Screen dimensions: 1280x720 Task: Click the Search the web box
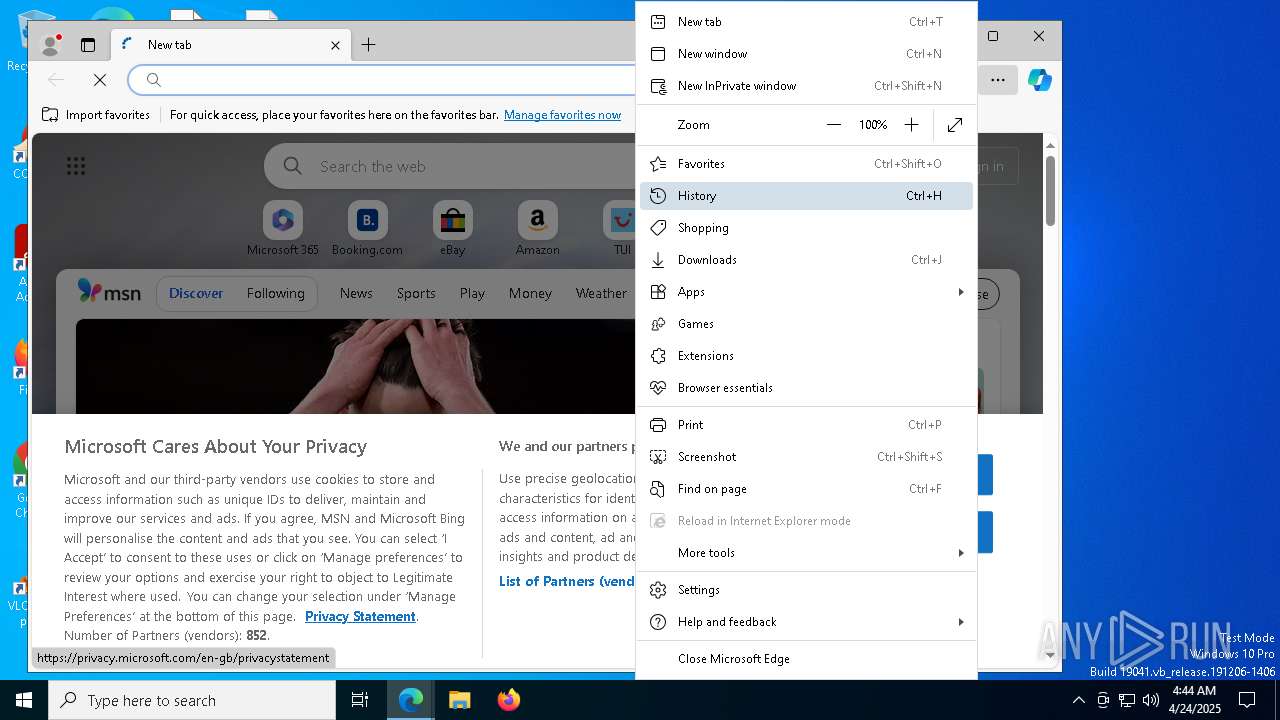(450, 166)
